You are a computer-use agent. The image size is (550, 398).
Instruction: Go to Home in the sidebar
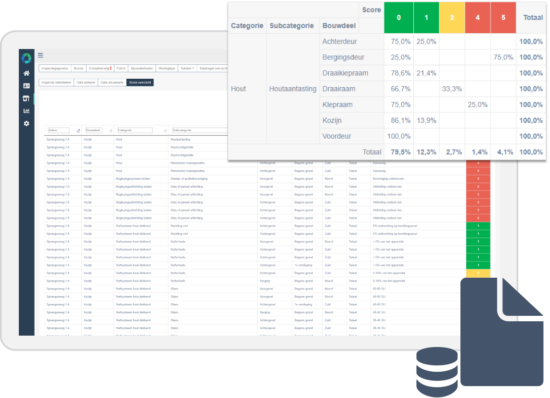(26, 73)
